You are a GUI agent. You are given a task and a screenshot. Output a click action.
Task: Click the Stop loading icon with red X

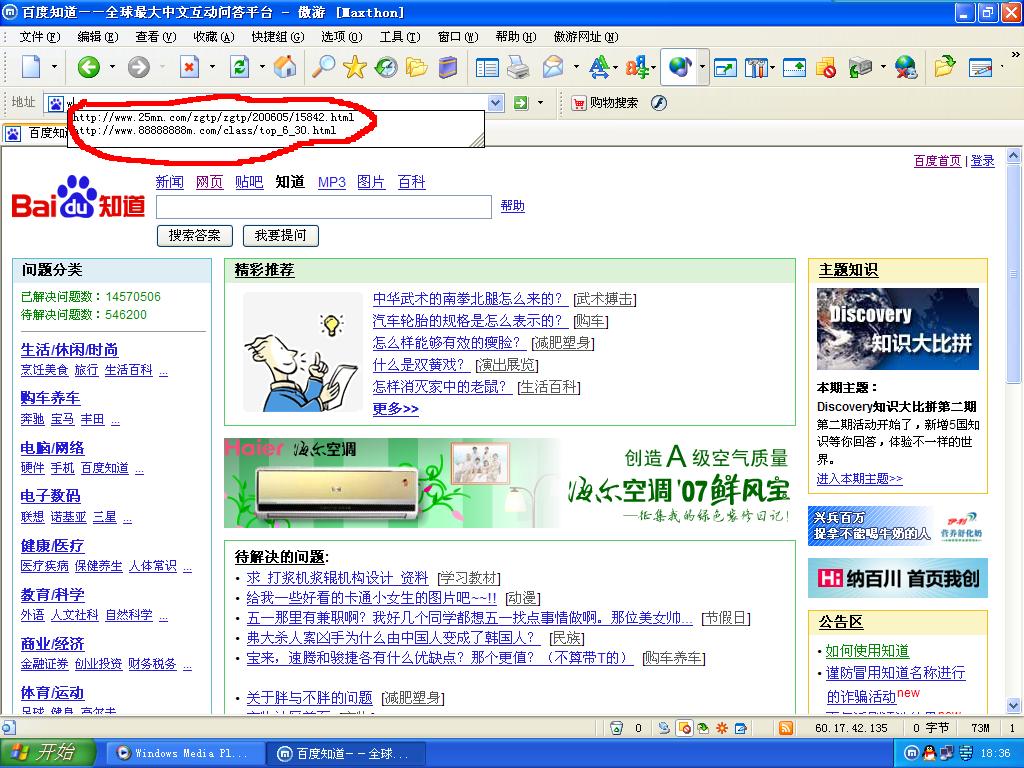(x=189, y=67)
